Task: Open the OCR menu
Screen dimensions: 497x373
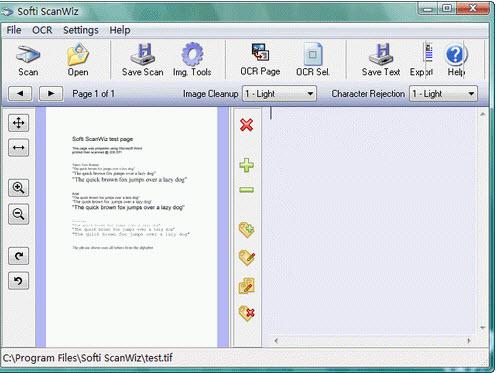Action: point(42,30)
